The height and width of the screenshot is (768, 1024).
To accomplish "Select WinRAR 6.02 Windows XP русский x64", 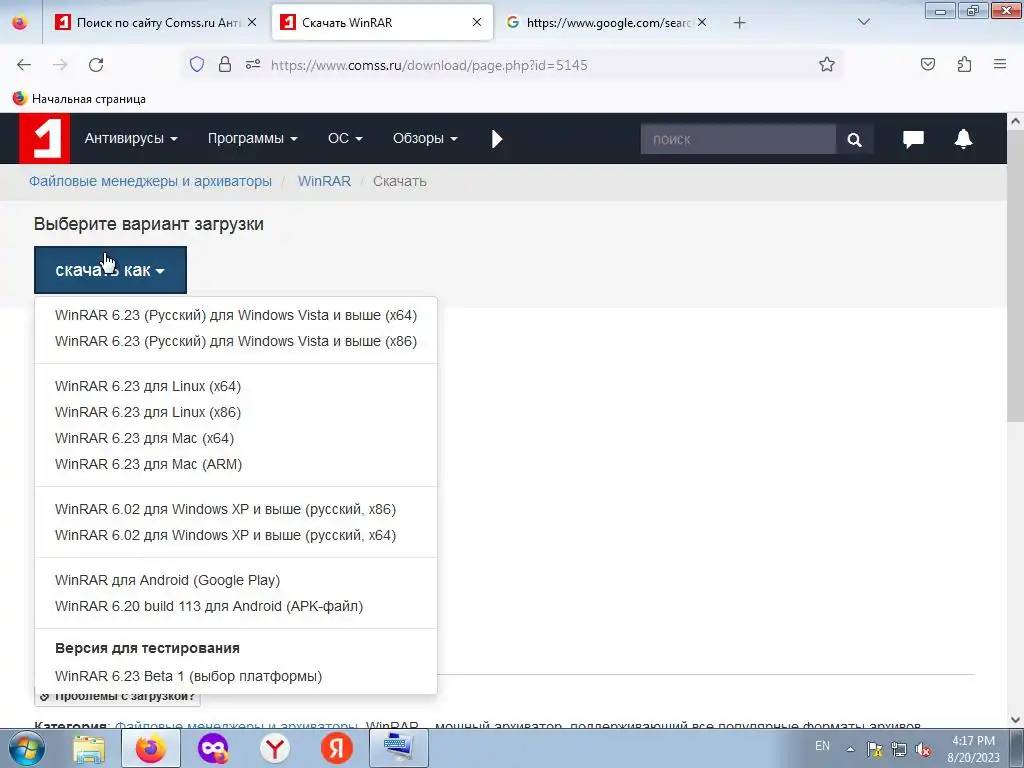I will point(225,535).
